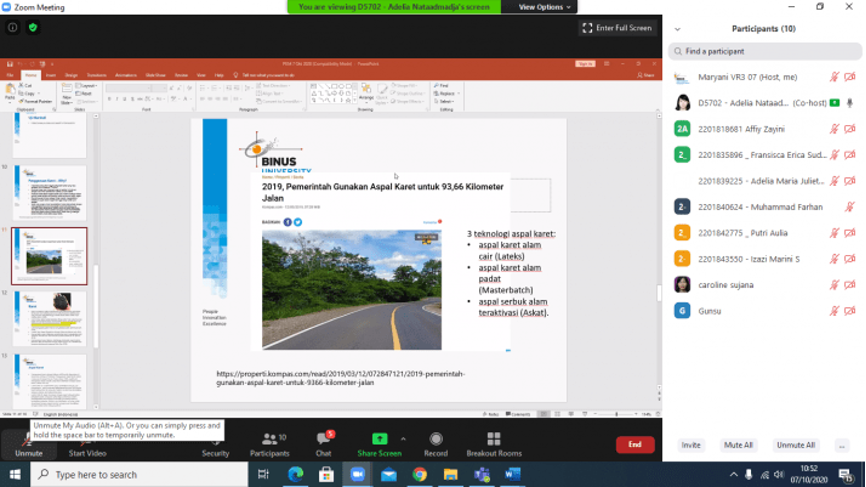The width and height of the screenshot is (866, 487).
Task: Open the Participants panel icon
Action: (x=269, y=440)
